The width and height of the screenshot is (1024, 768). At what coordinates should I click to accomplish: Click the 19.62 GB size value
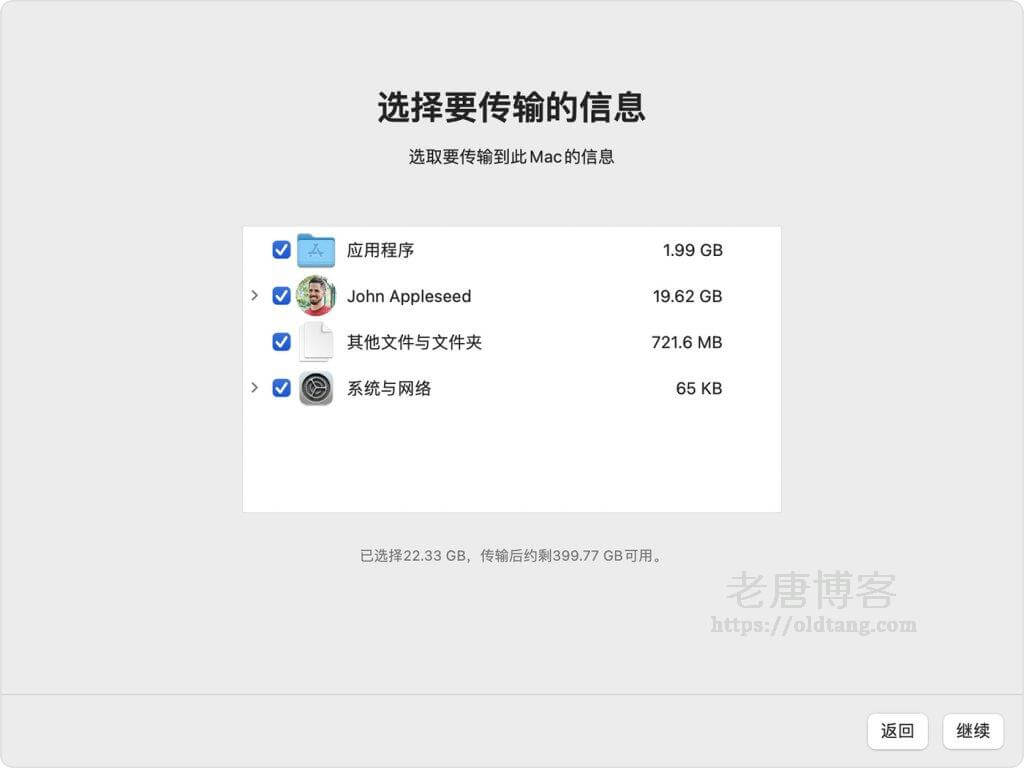click(687, 296)
